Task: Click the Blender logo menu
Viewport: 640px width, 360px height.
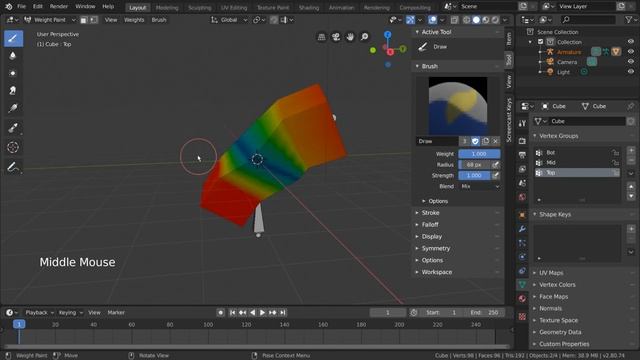Action: (9, 7)
